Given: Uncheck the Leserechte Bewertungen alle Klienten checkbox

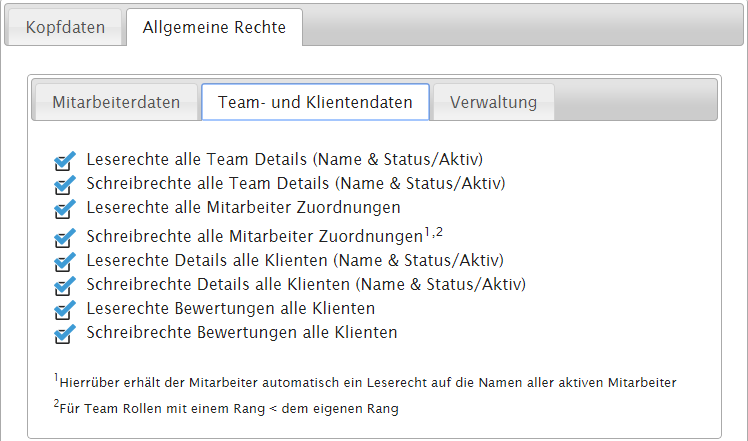Looking at the screenshot, I should coord(64,310).
